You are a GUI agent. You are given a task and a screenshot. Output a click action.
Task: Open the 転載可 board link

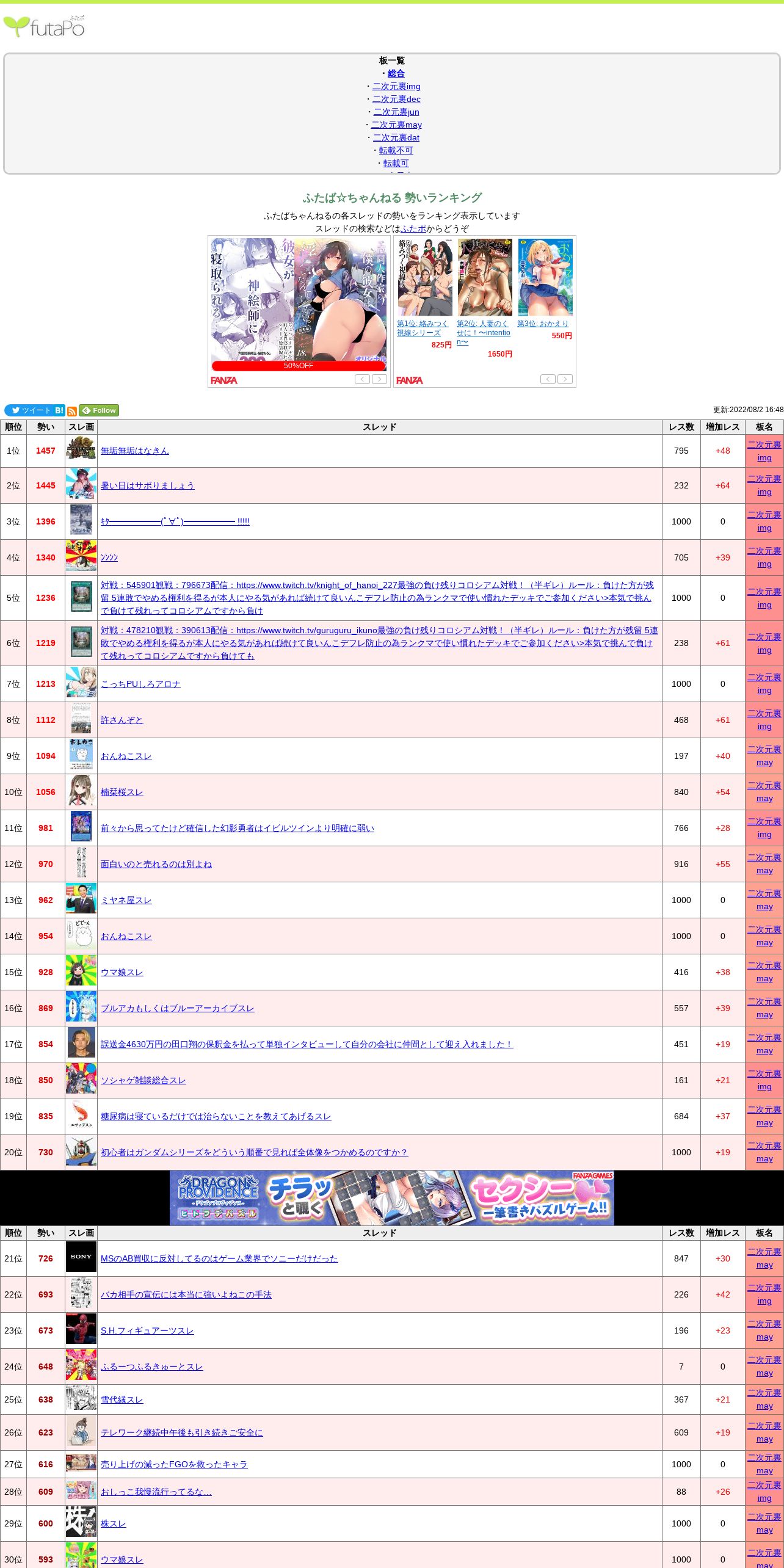coord(396,163)
